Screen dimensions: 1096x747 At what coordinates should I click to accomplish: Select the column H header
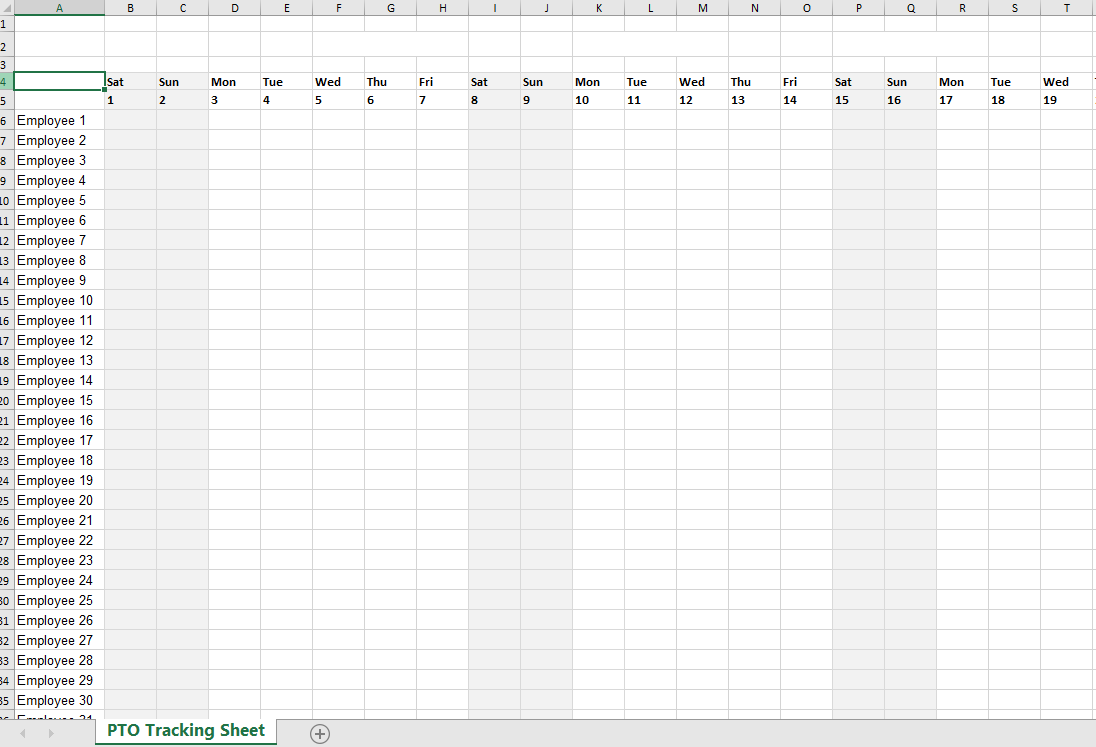(x=442, y=8)
